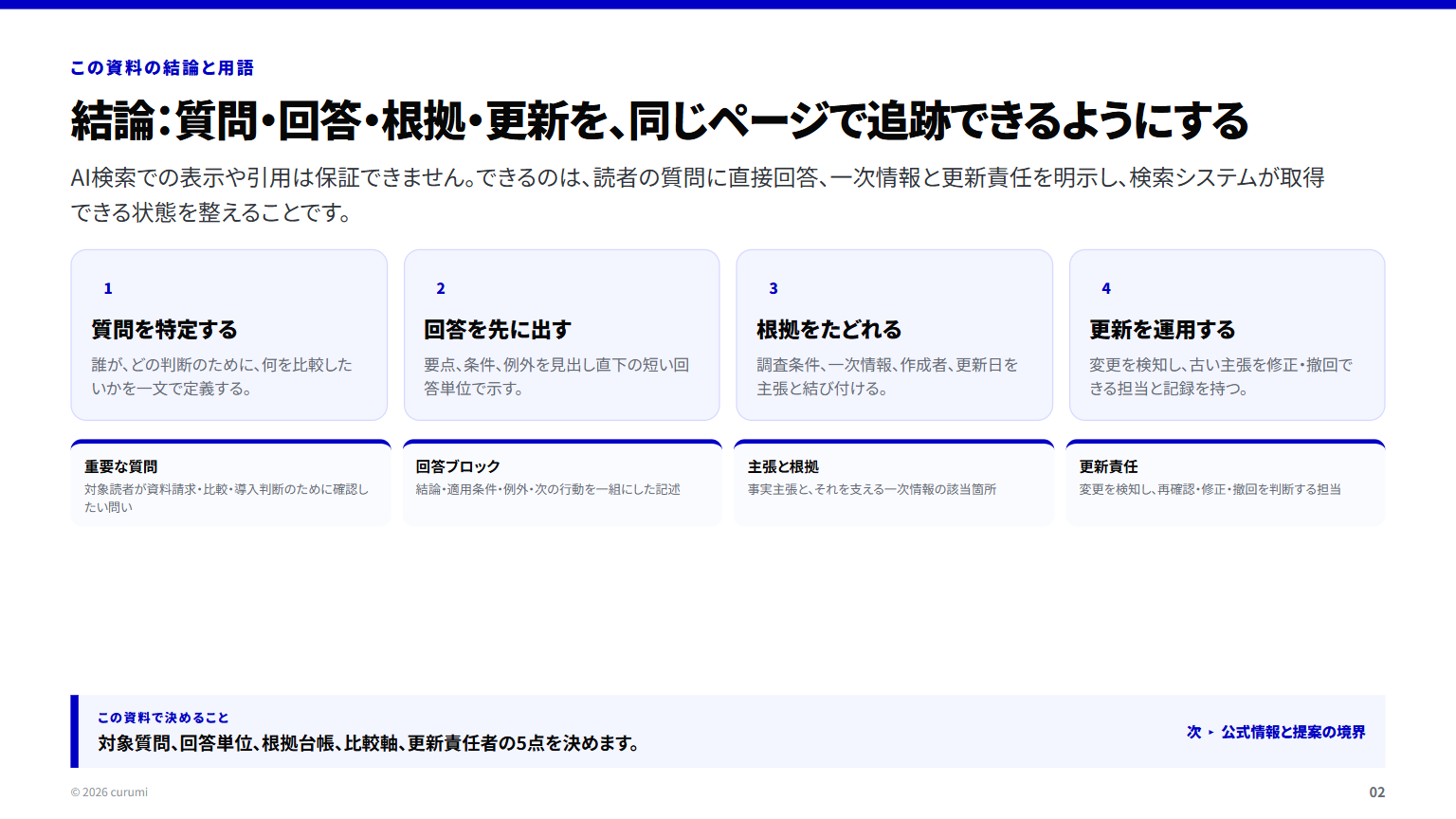Click step number 2 on second card
Image resolution: width=1456 pixels, height=819 pixels.
point(441,288)
